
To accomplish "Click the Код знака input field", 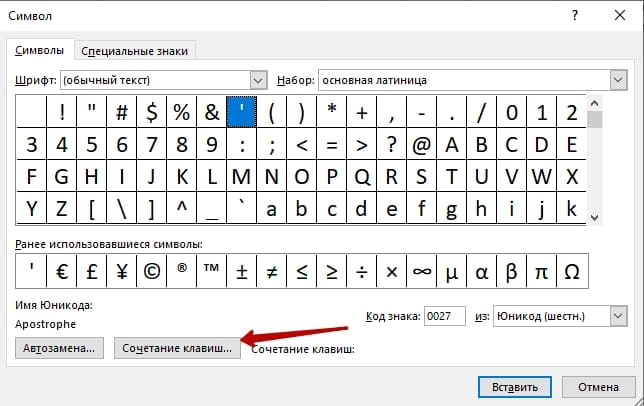I will (444, 316).
